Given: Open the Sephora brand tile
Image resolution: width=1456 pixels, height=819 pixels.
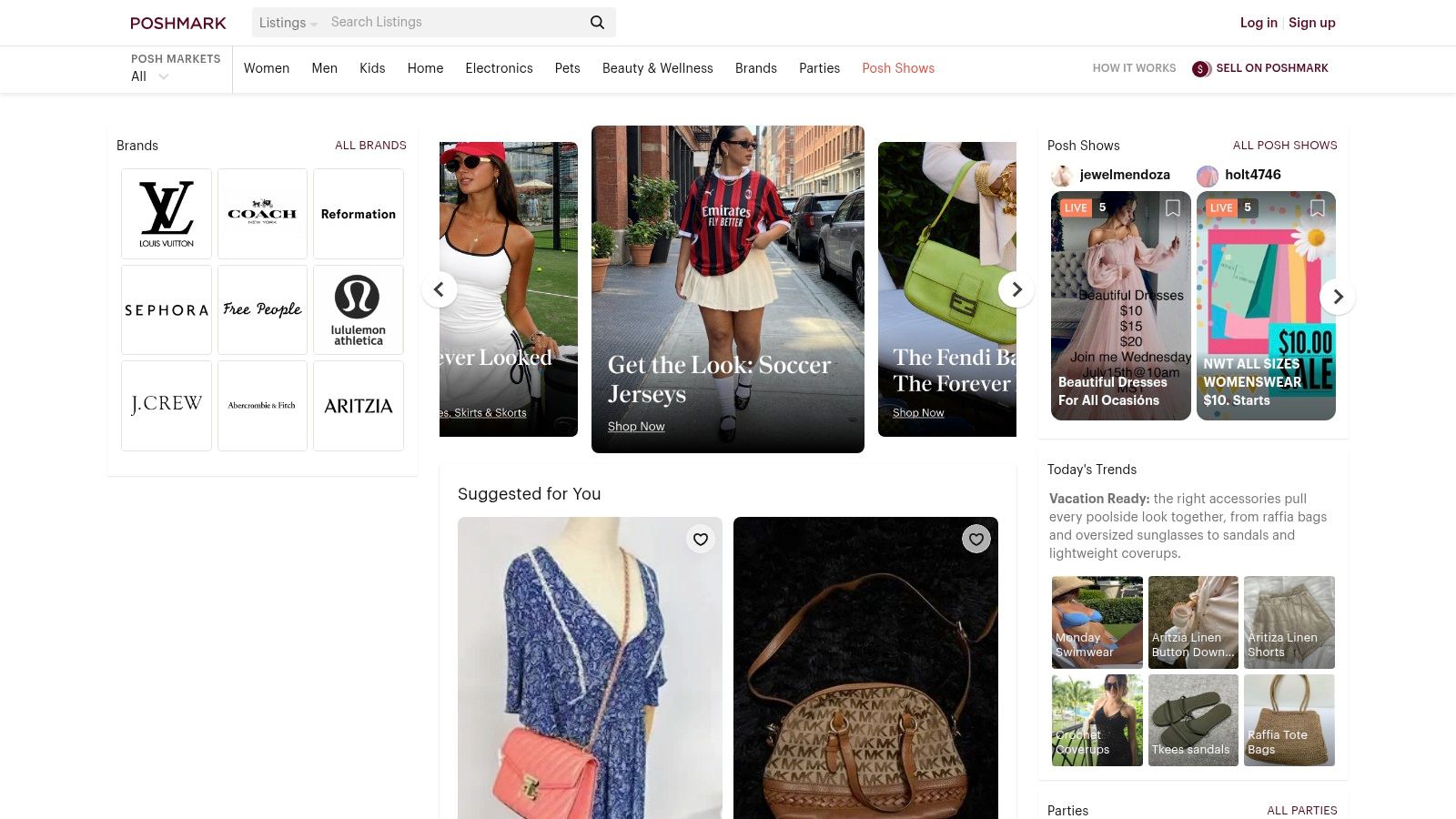Looking at the screenshot, I should pos(167,309).
